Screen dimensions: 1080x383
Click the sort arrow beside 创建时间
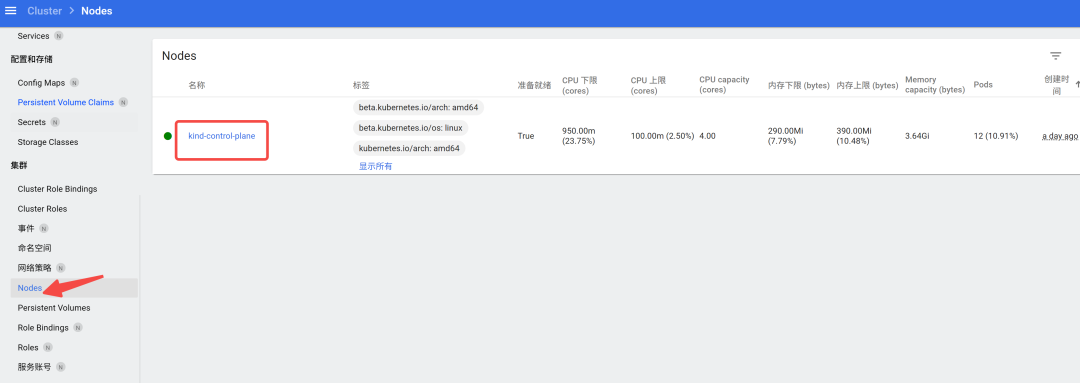1077,84
